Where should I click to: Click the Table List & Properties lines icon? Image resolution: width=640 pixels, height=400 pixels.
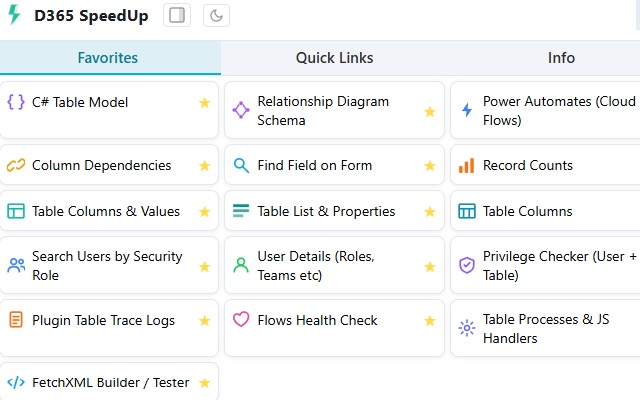241,211
